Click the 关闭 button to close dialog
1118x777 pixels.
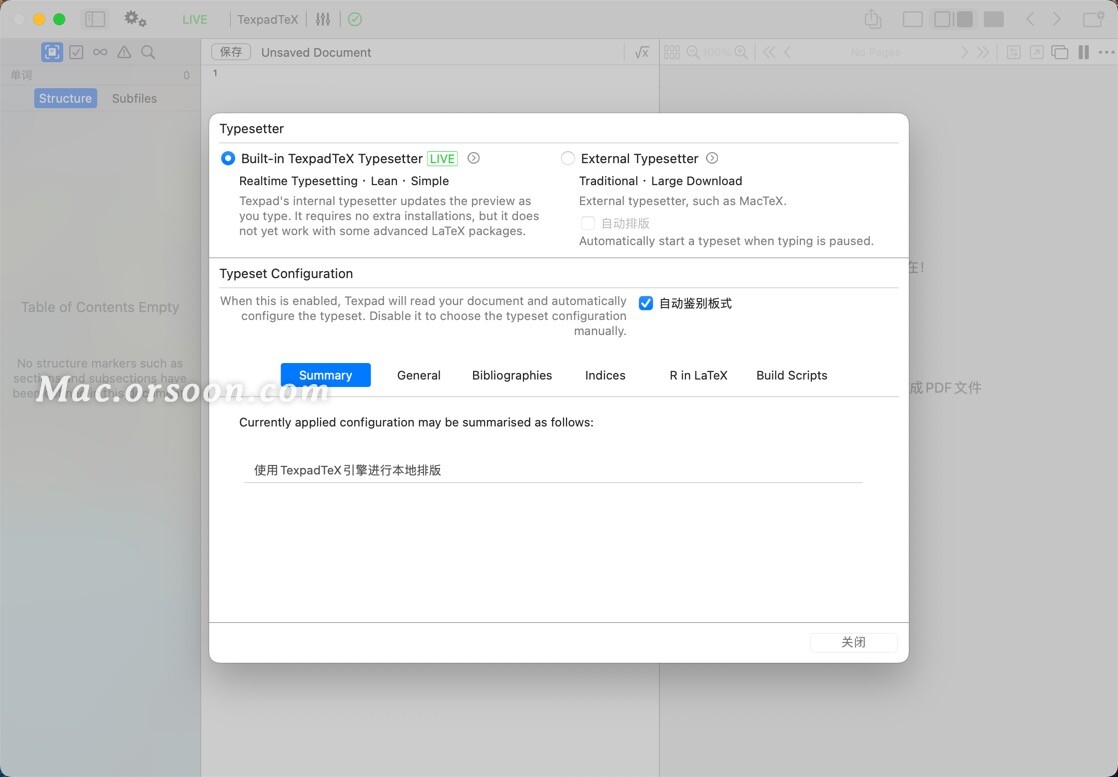point(854,642)
